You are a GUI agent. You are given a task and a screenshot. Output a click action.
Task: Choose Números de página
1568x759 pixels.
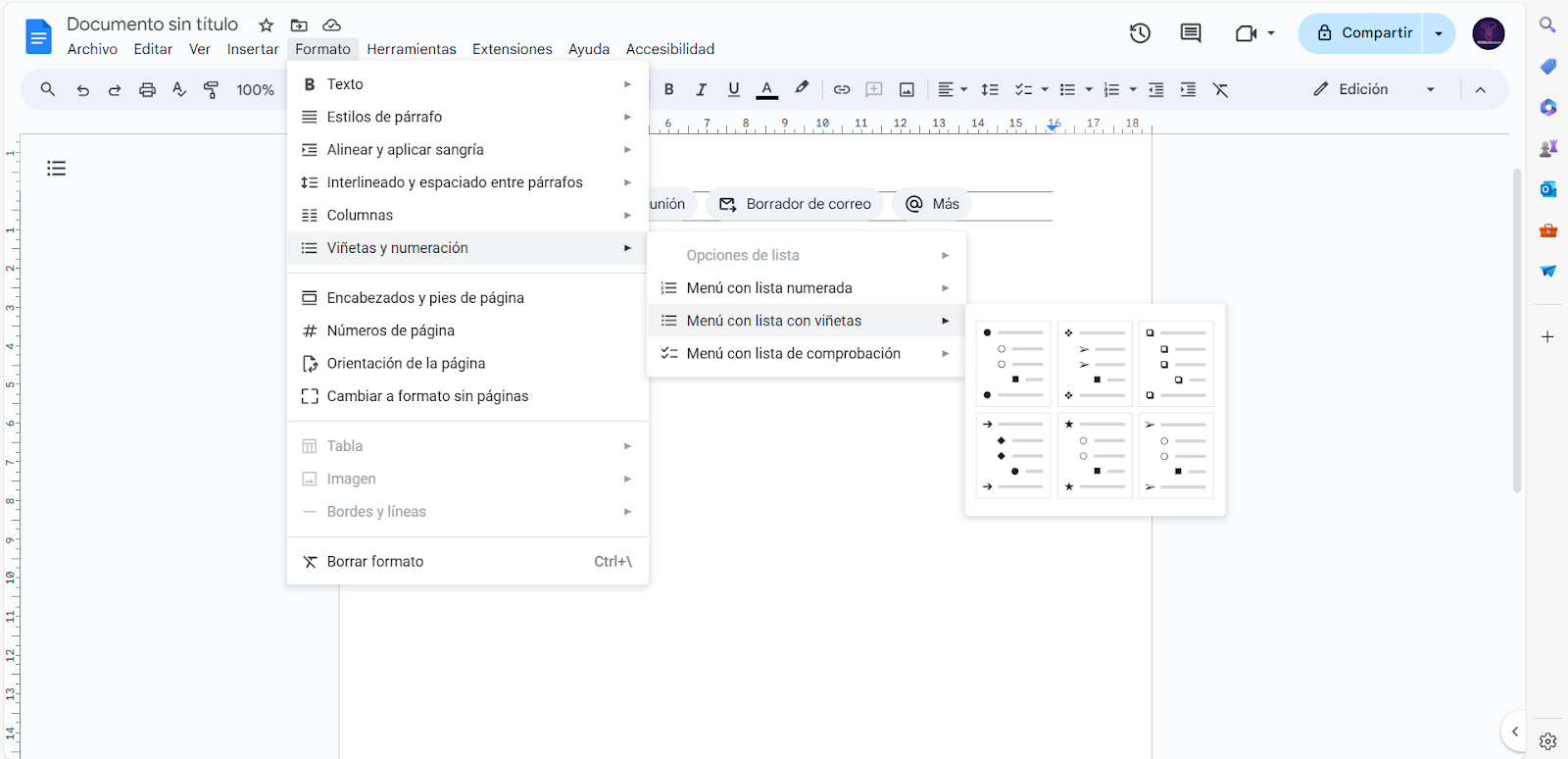click(467, 330)
